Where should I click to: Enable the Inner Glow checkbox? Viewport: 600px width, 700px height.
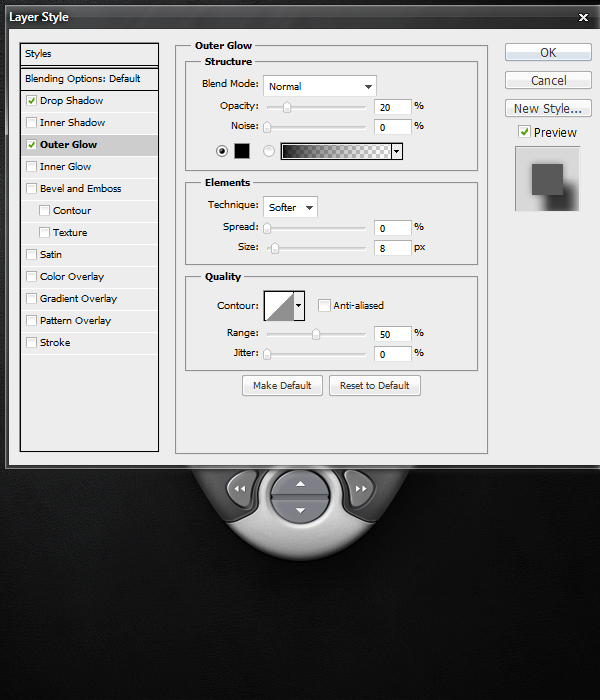click(x=31, y=167)
